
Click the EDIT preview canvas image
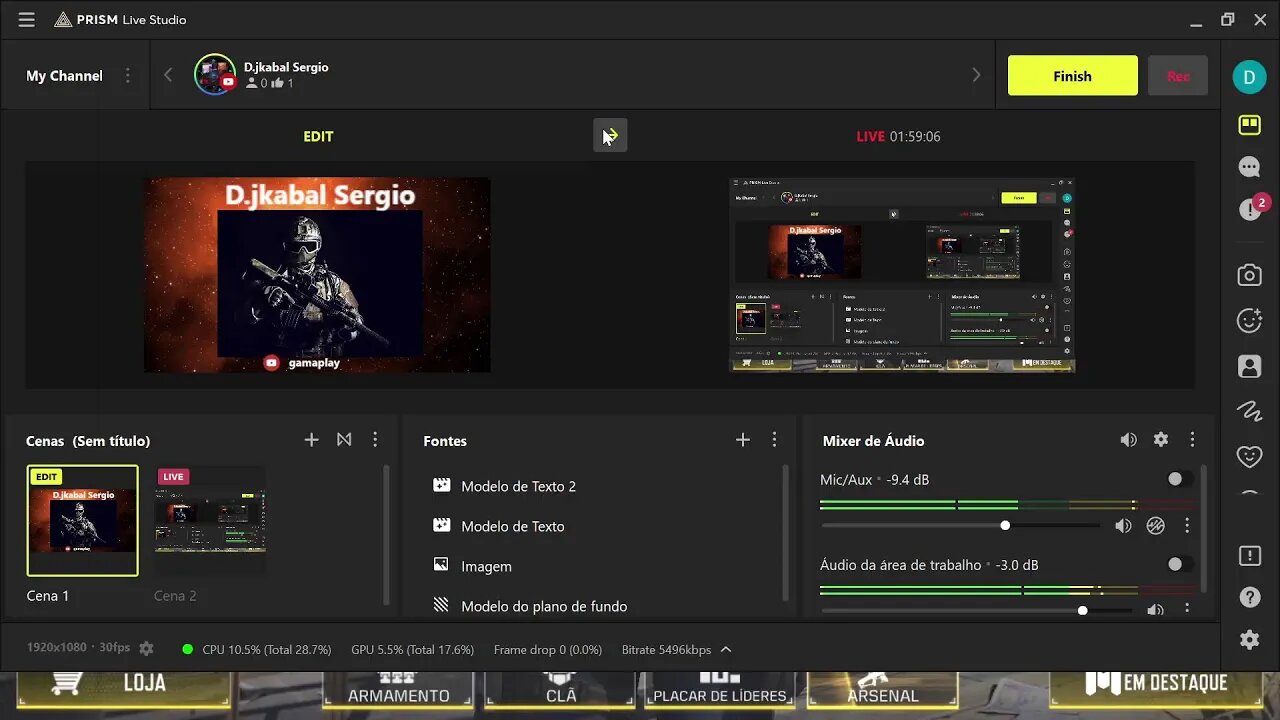[x=317, y=275]
